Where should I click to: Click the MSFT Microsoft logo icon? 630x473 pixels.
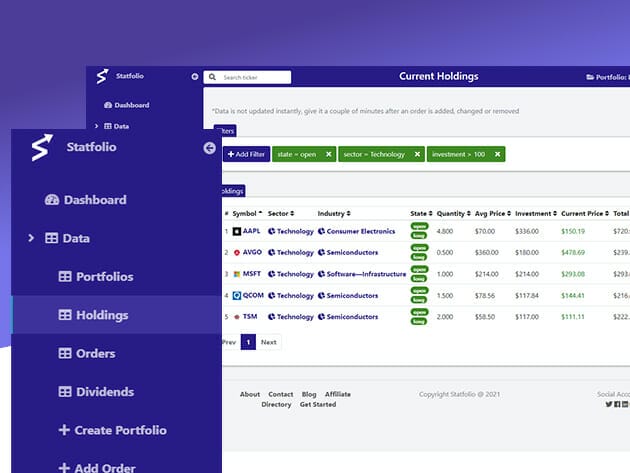(x=236, y=274)
